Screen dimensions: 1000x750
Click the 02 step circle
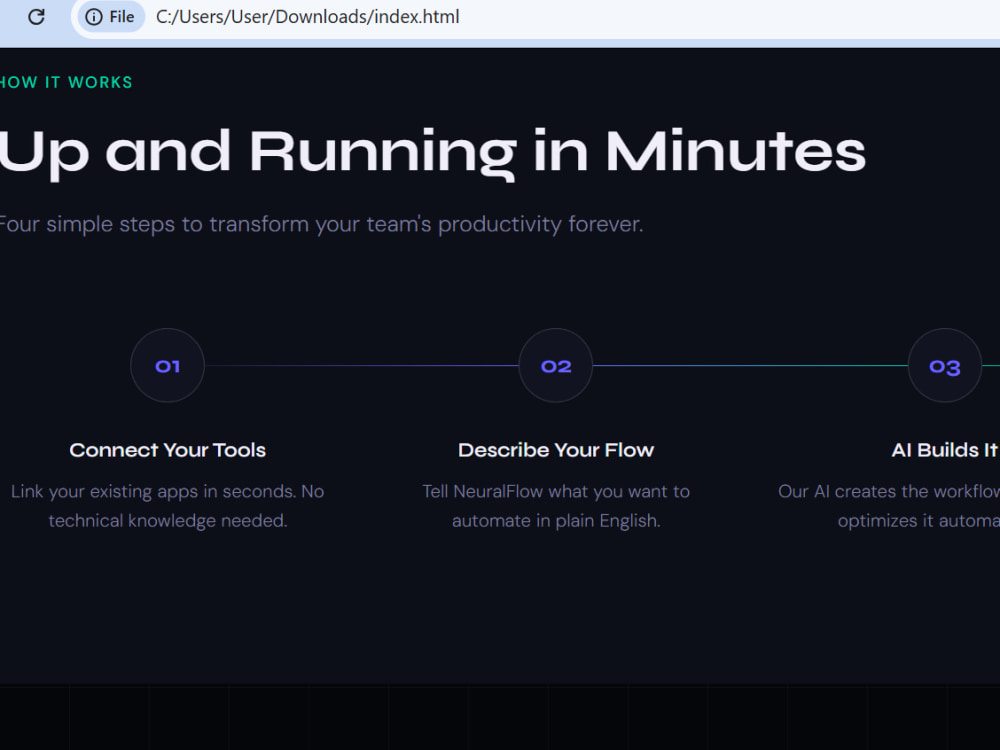coord(555,365)
